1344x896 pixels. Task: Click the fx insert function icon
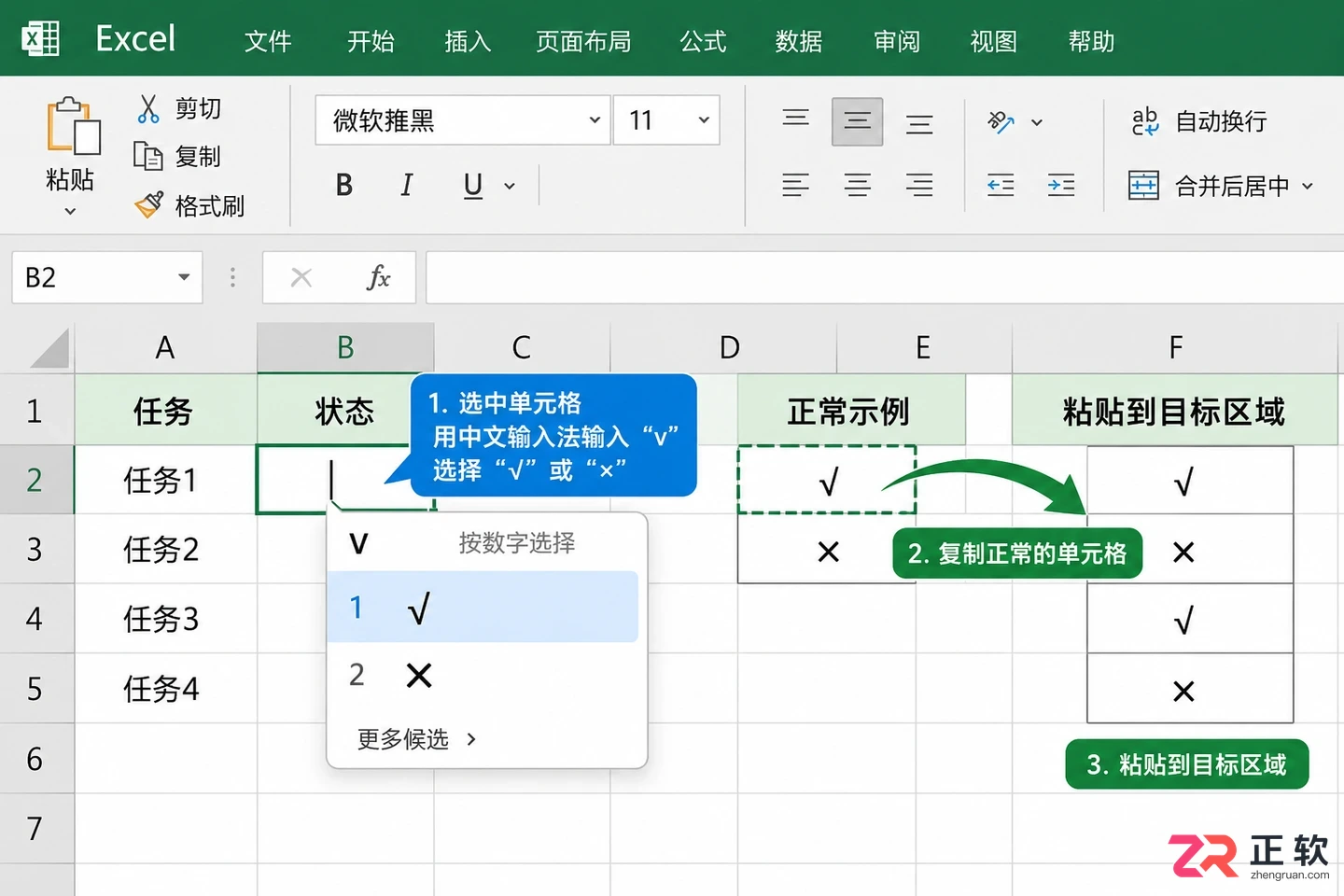(x=378, y=277)
